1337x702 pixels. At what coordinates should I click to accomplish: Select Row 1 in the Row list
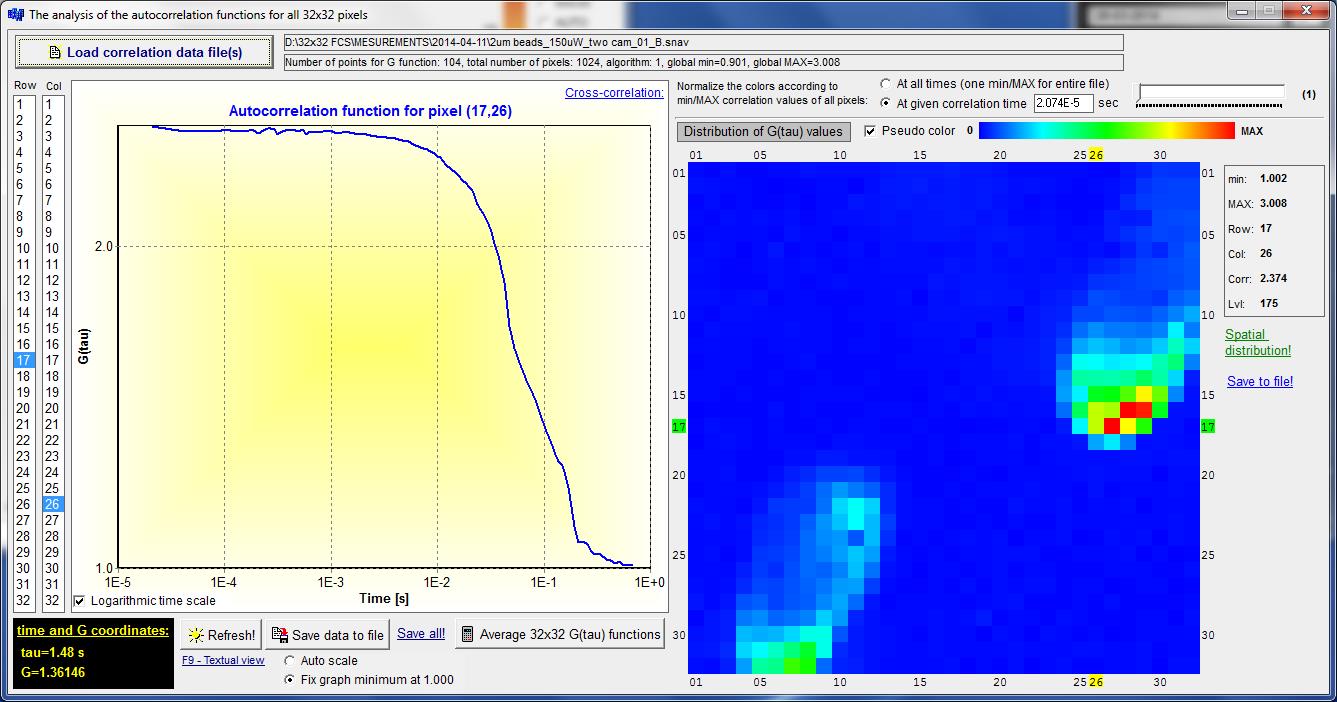click(25, 104)
